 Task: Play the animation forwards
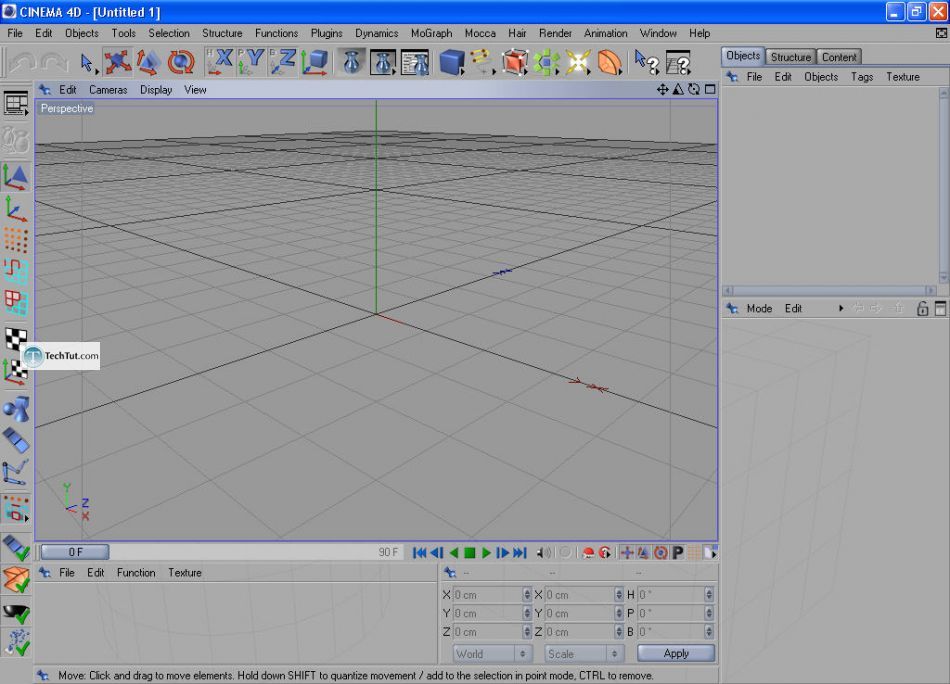pyautogui.click(x=486, y=553)
